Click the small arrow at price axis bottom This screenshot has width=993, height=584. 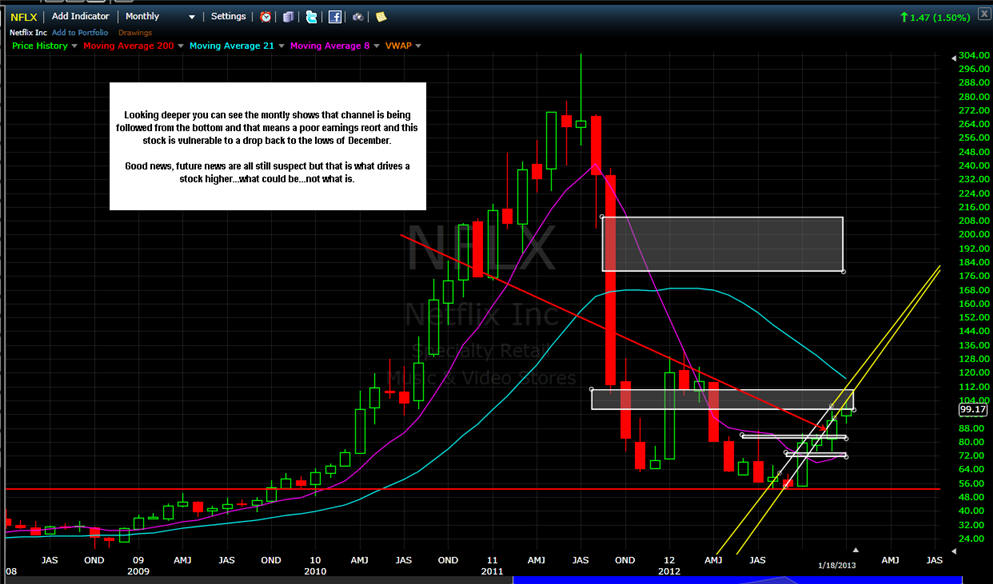(954, 551)
